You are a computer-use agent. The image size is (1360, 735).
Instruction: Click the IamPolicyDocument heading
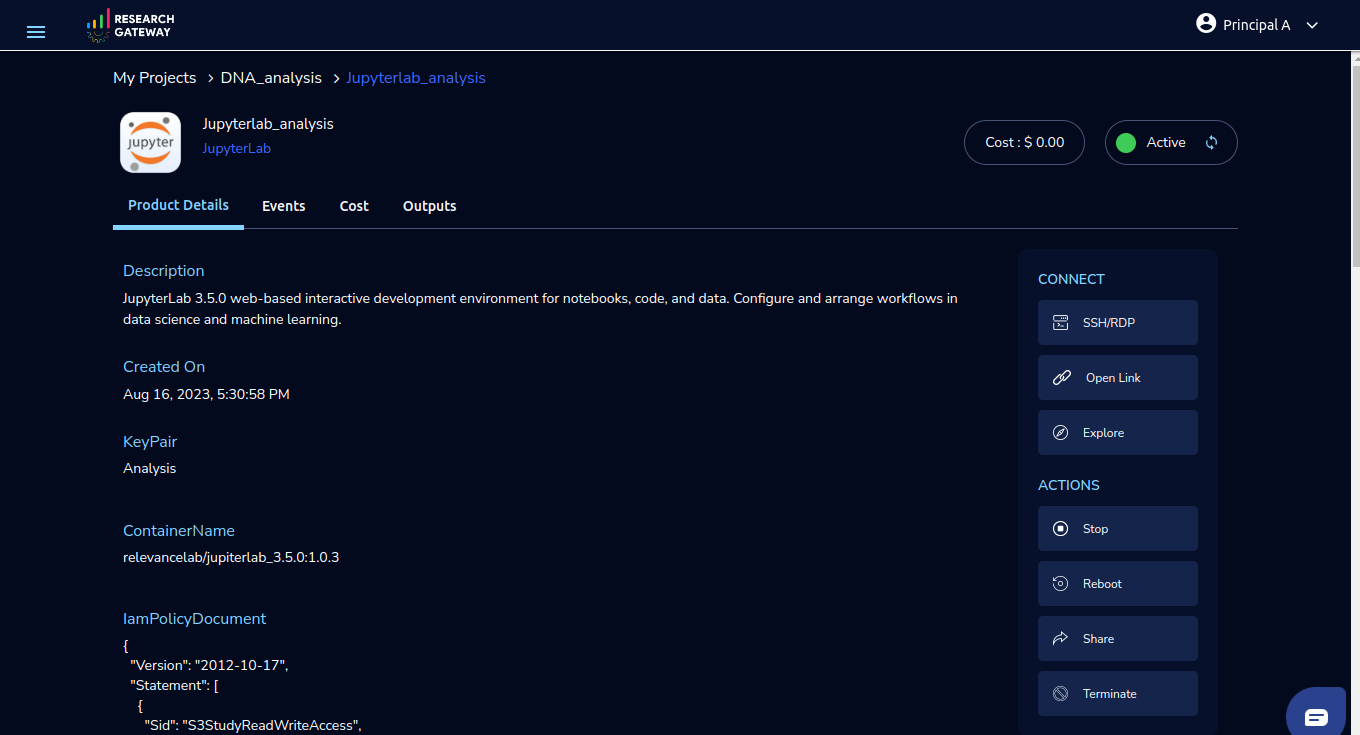tap(195, 619)
